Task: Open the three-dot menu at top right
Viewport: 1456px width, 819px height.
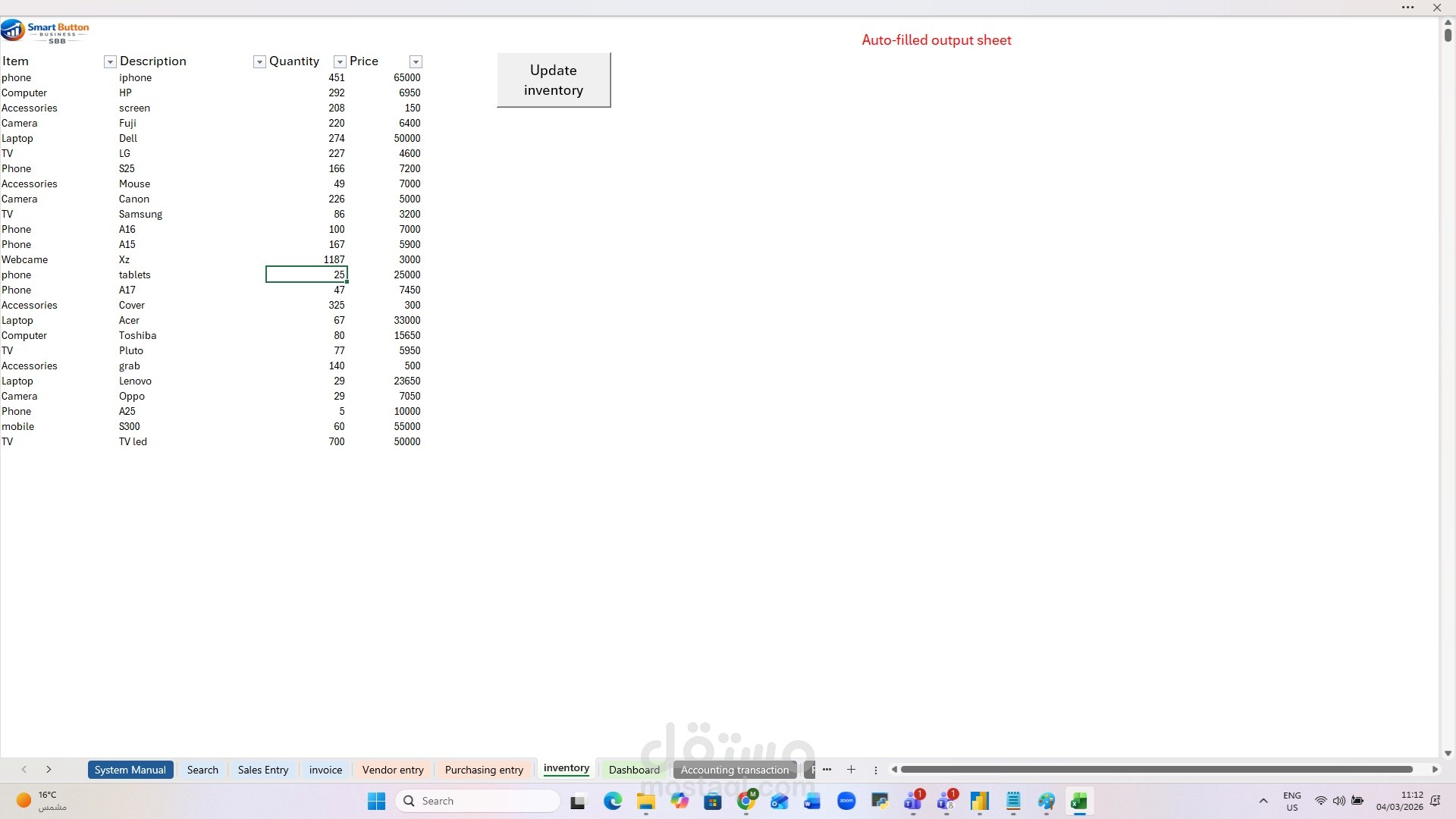Action: pyautogui.click(x=1407, y=8)
